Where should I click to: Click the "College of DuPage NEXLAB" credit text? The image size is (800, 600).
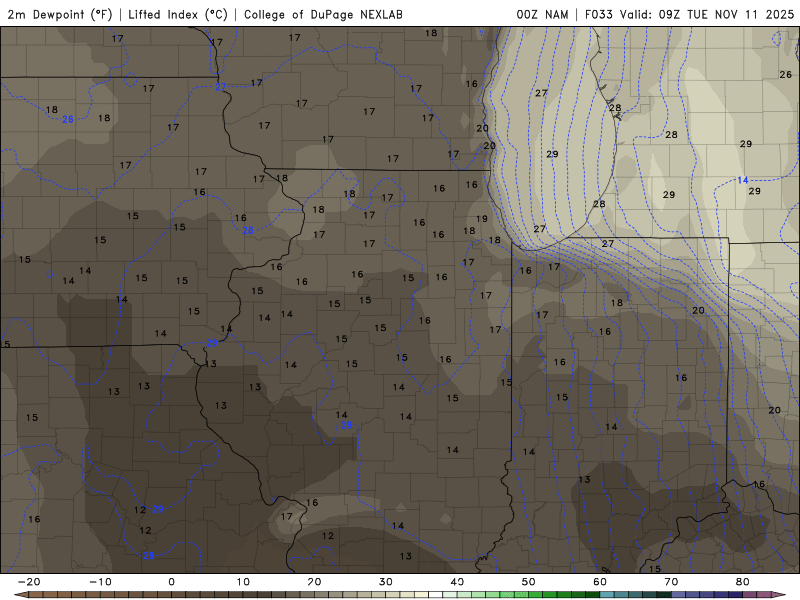323,14
